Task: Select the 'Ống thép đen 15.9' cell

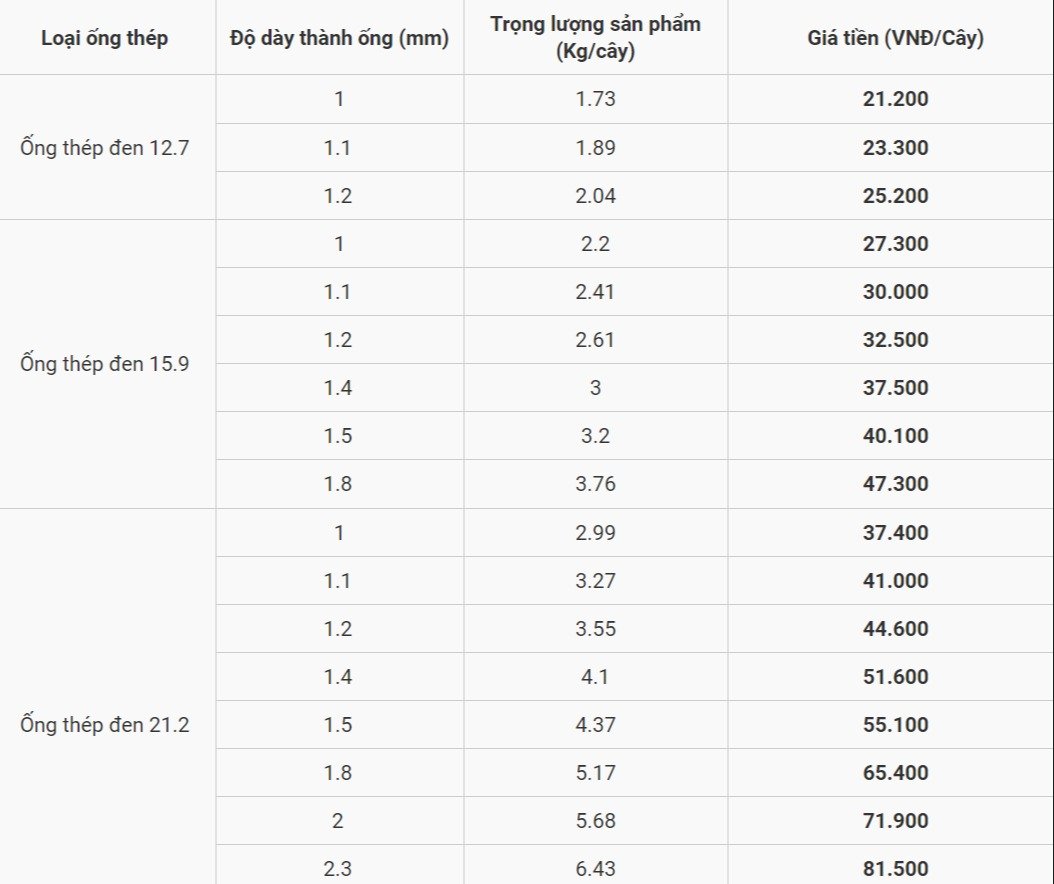Action: (104, 364)
